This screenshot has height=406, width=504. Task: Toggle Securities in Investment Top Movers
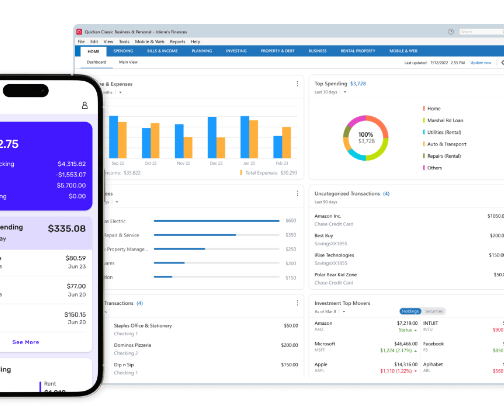(x=434, y=311)
